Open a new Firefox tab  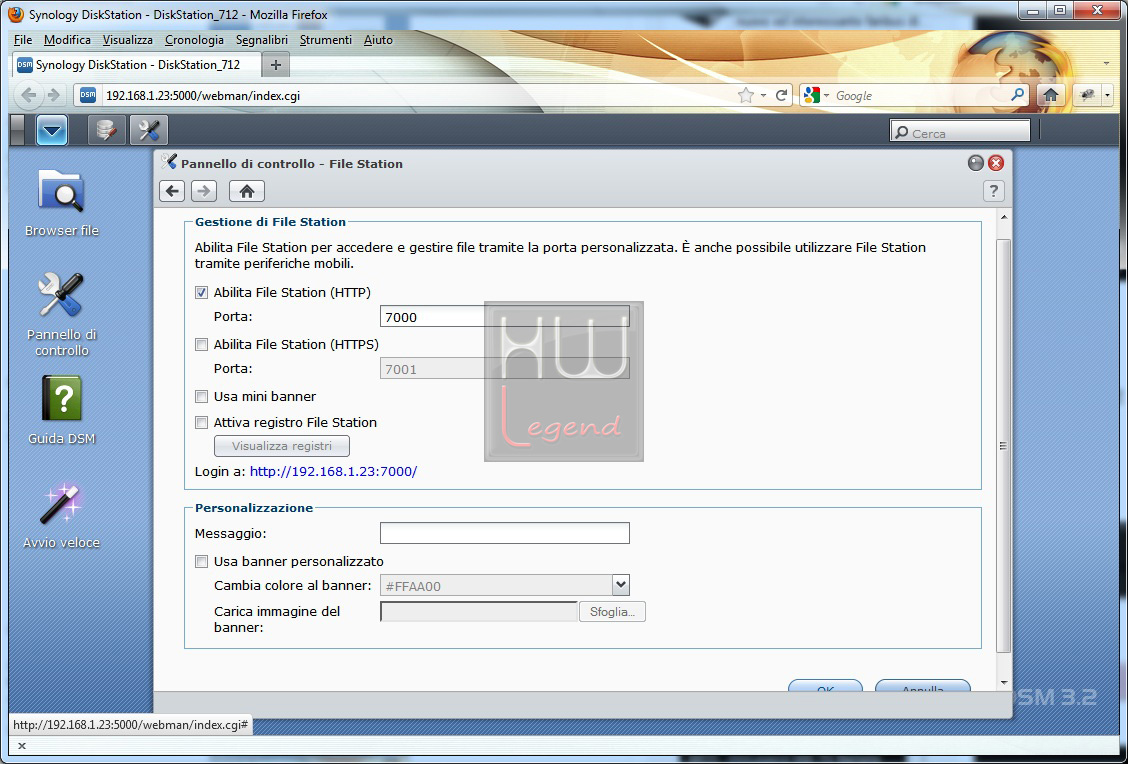275,65
